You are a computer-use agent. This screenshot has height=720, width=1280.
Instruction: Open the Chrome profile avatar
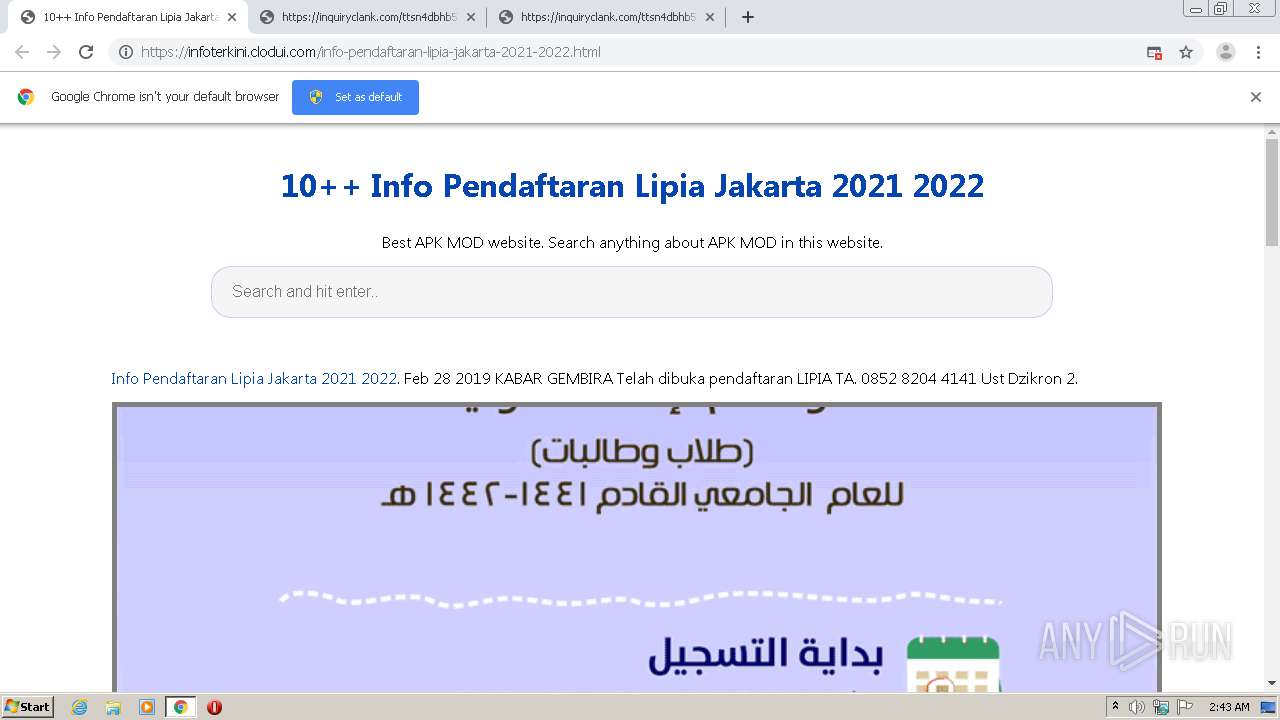point(1226,52)
